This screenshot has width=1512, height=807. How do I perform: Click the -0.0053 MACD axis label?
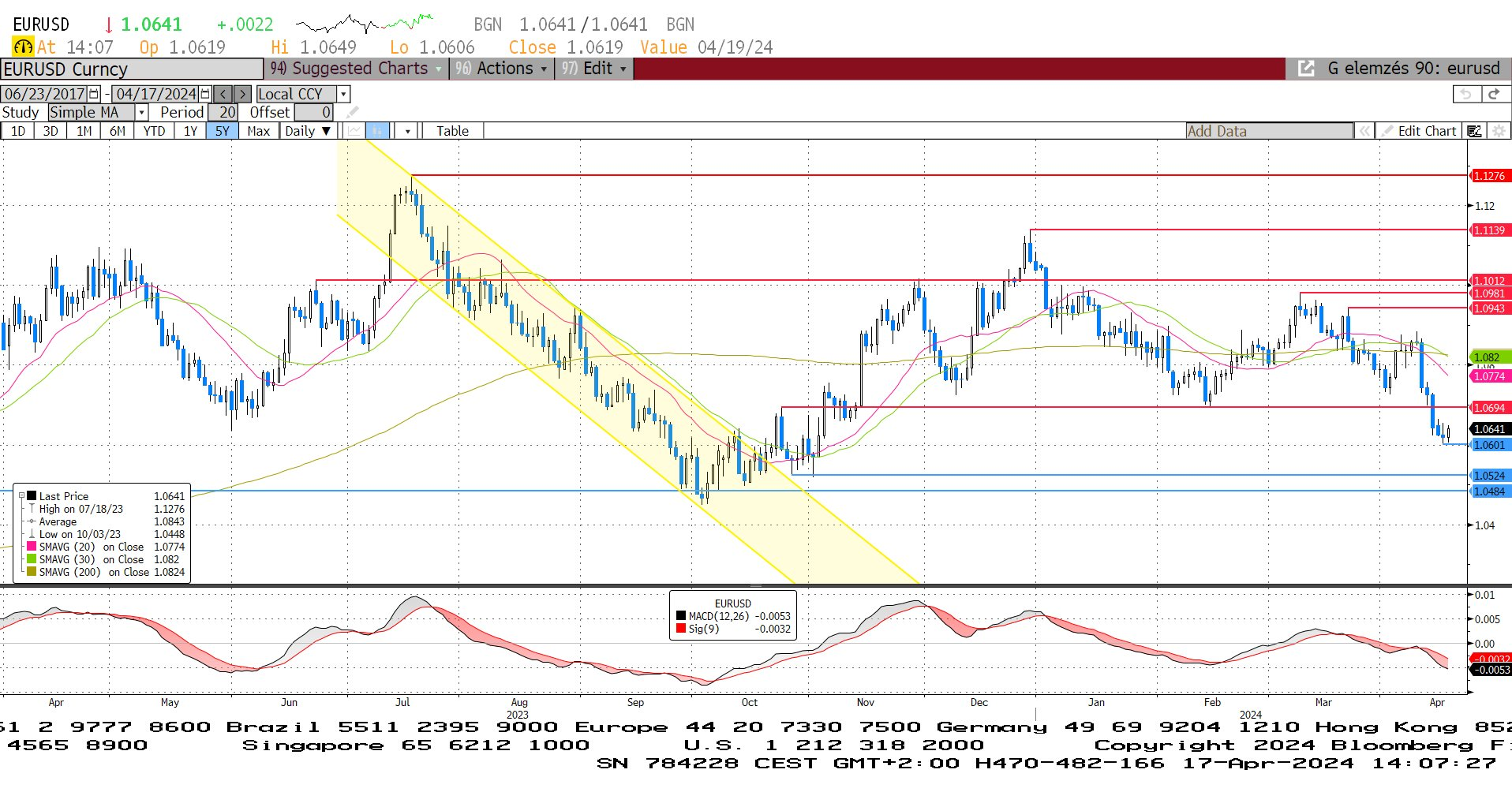(1491, 670)
